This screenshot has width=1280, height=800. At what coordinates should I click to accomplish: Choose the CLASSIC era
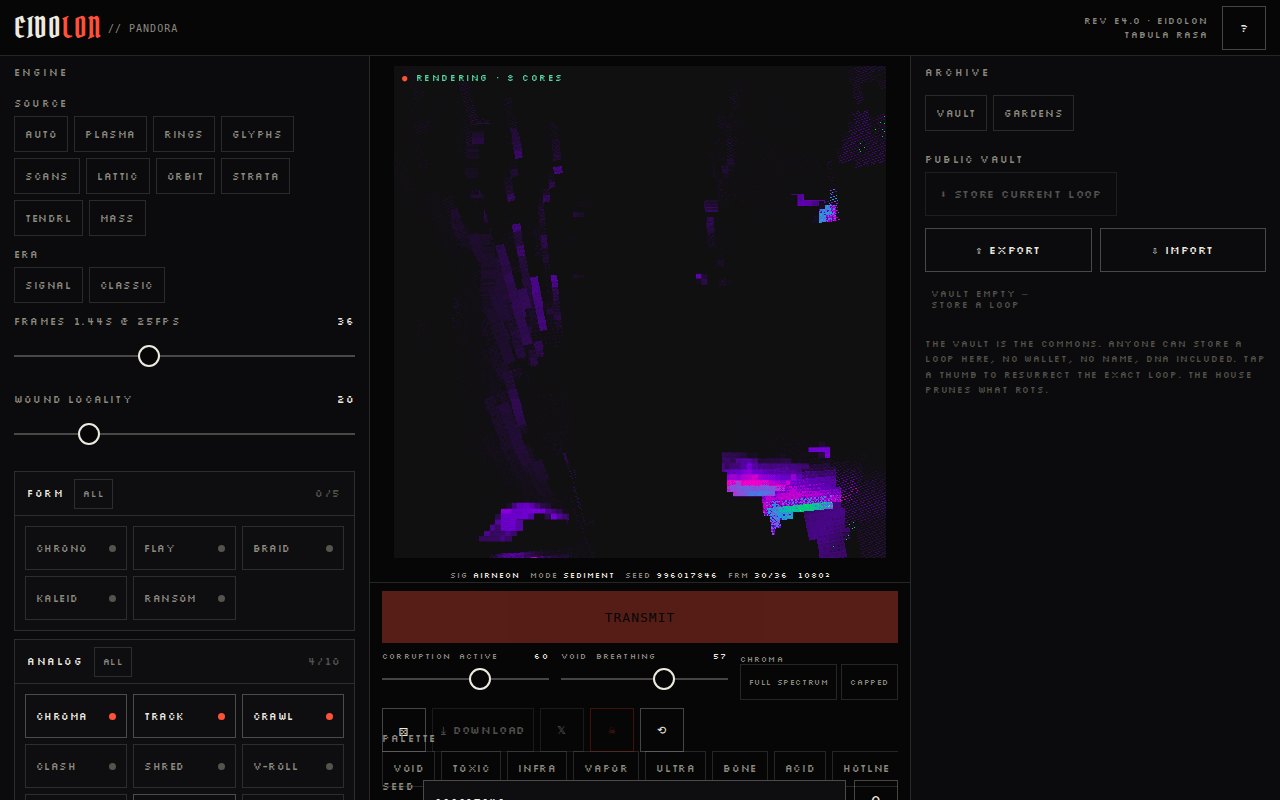(x=127, y=285)
